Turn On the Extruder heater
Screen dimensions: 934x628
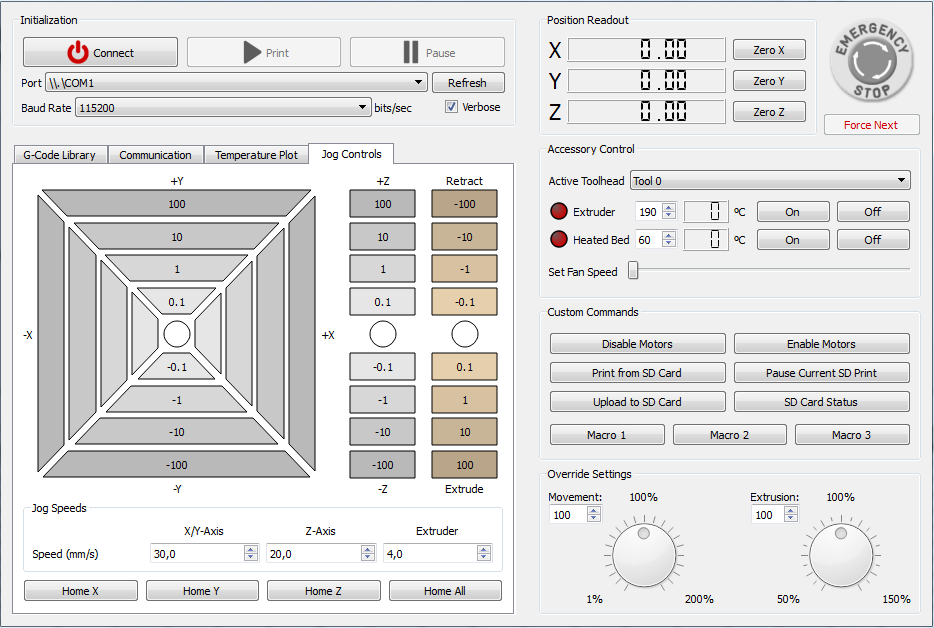[792, 211]
